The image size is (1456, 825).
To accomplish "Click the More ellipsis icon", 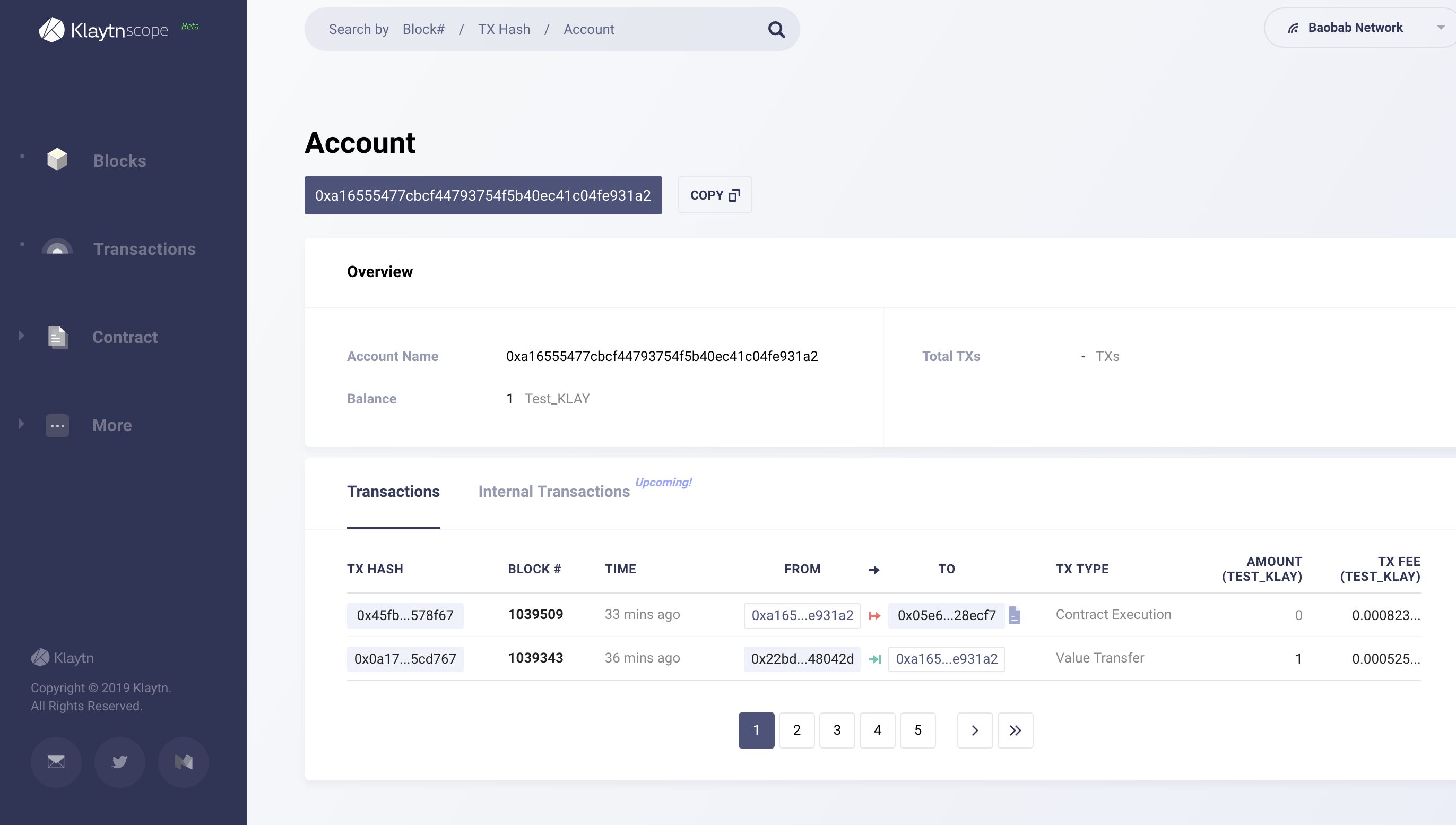I will point(57,426).
